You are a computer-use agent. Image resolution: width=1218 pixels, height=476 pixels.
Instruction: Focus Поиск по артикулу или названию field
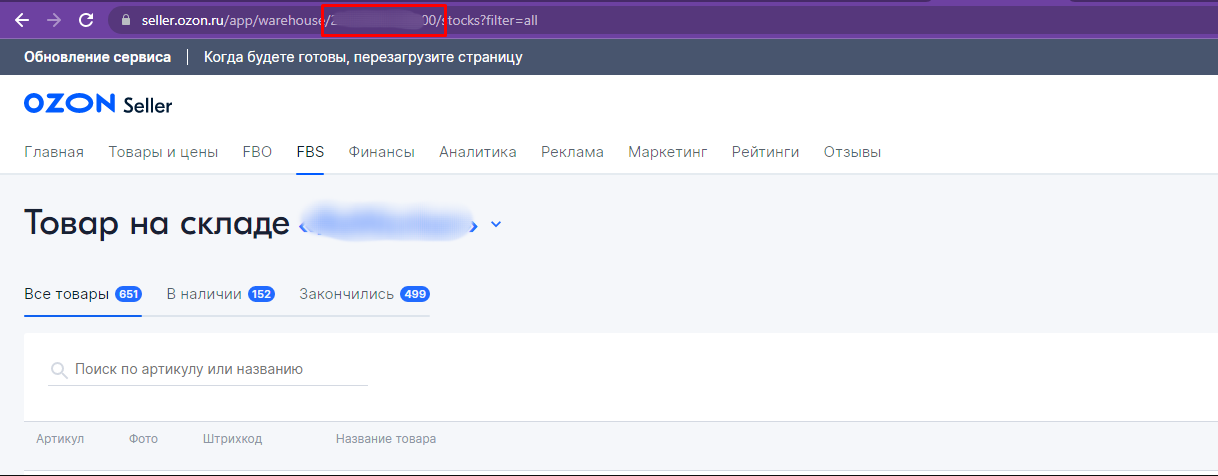208,370
